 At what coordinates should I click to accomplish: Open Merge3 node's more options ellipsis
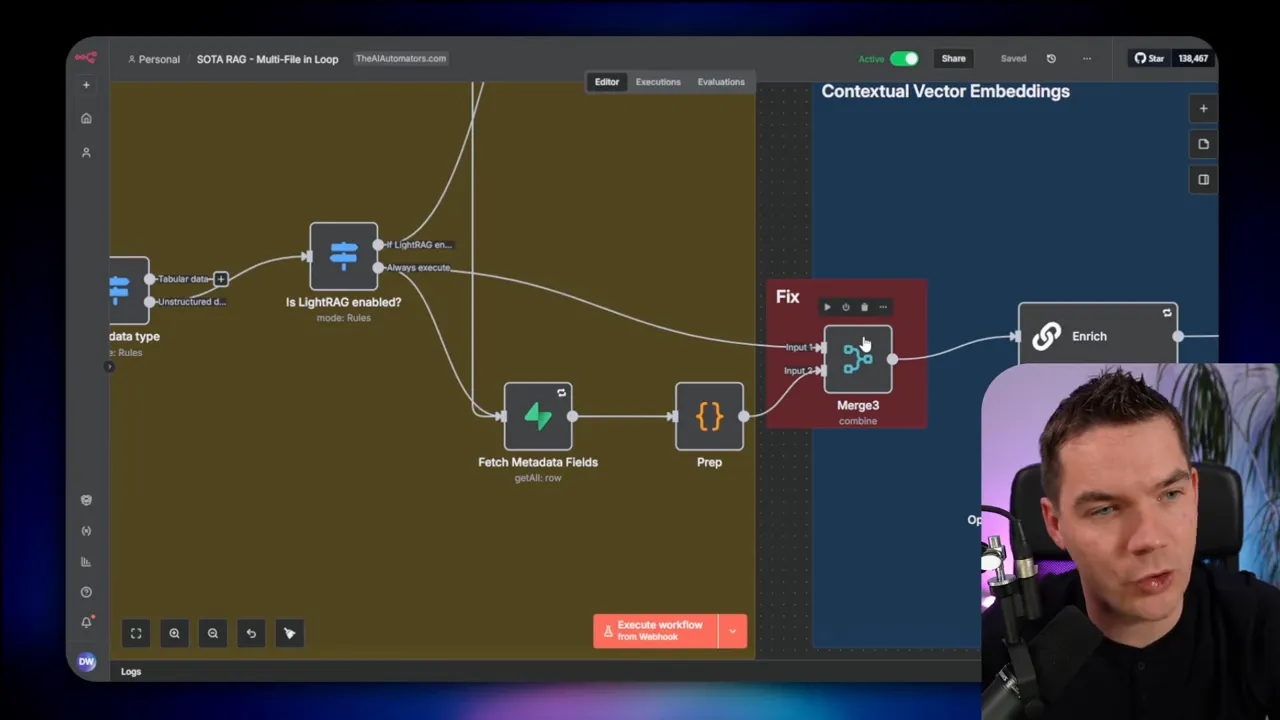(x=883, y=307)
